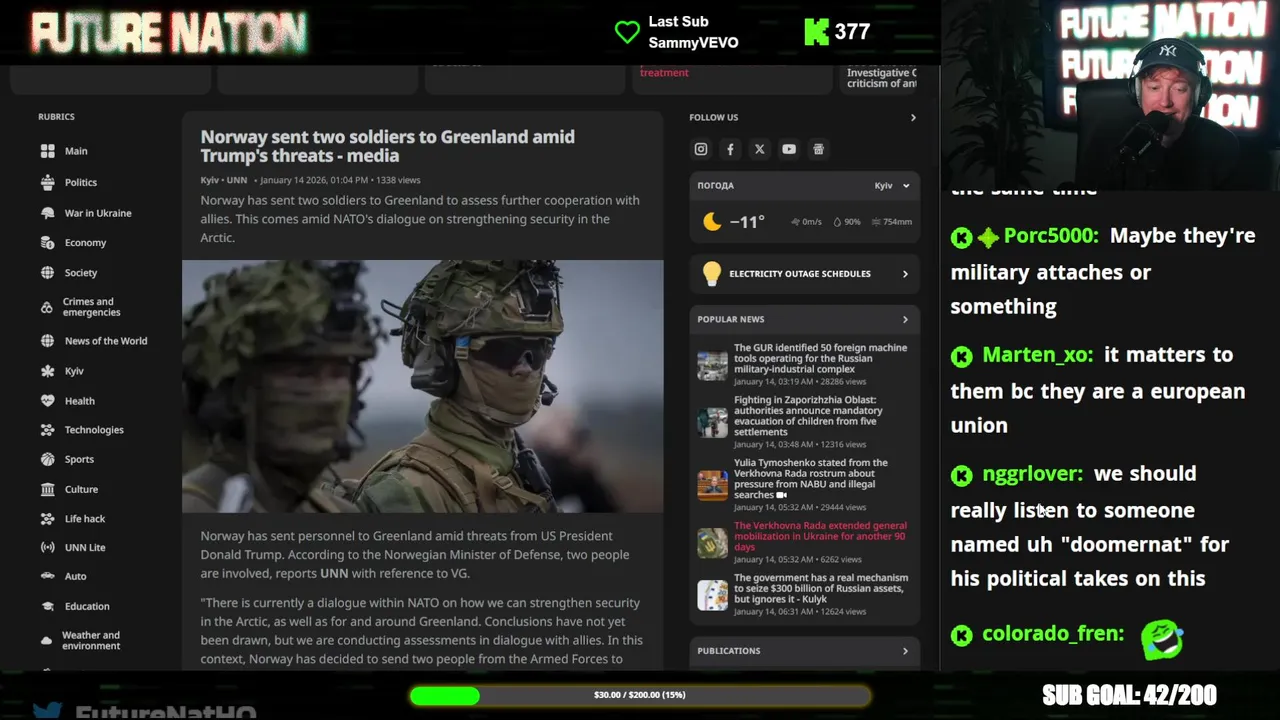Click the SUB GOAL: 42/200 counter

coord(1129,695)
